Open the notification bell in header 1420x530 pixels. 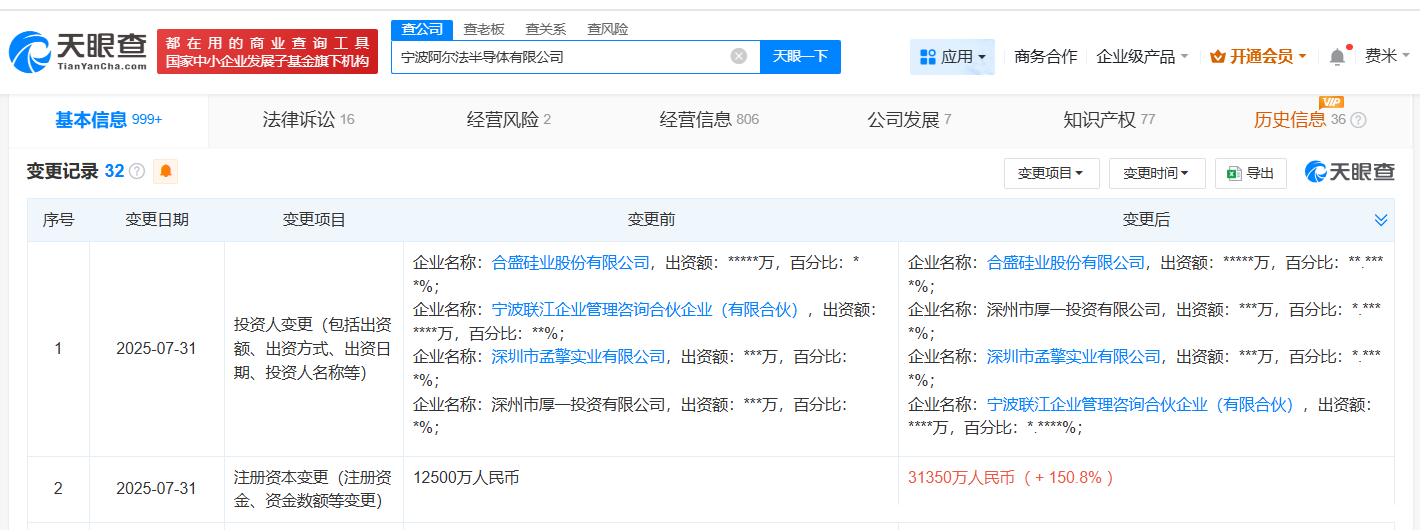(x=1337, y=57)
